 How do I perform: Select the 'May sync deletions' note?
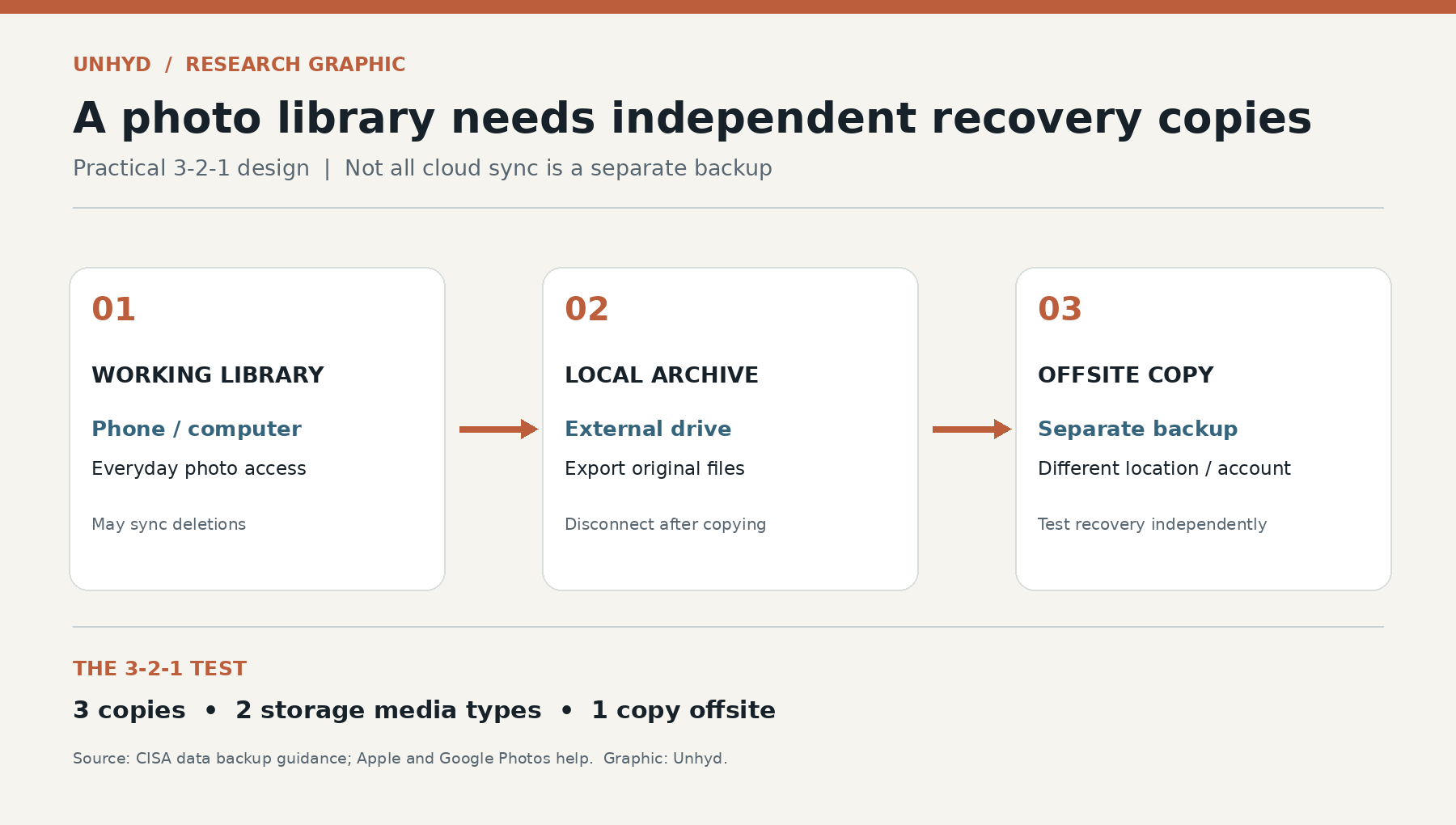[169, 524]
